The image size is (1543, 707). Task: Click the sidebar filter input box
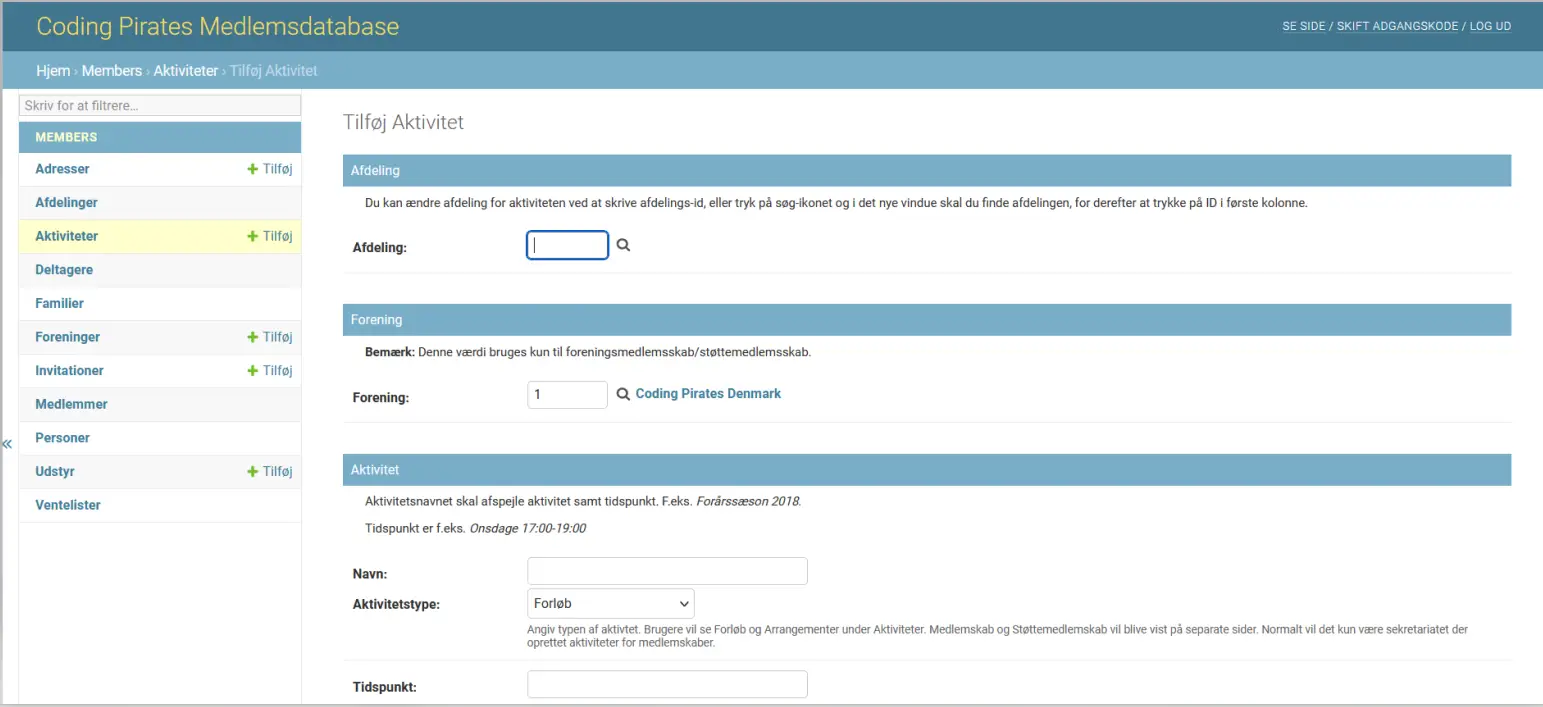(160, 105)
